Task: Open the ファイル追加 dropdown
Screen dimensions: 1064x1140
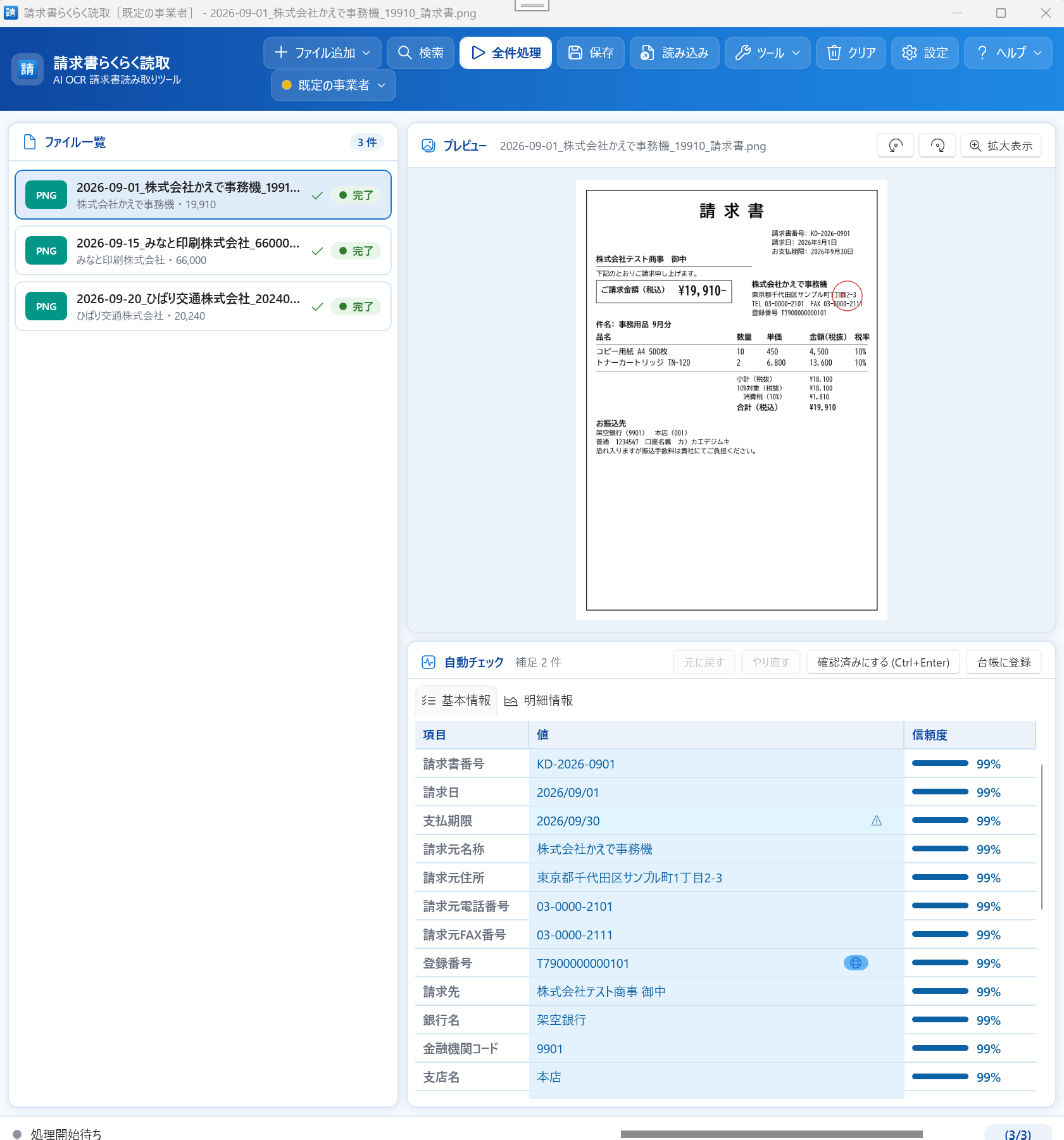Action: coord(322,53)
